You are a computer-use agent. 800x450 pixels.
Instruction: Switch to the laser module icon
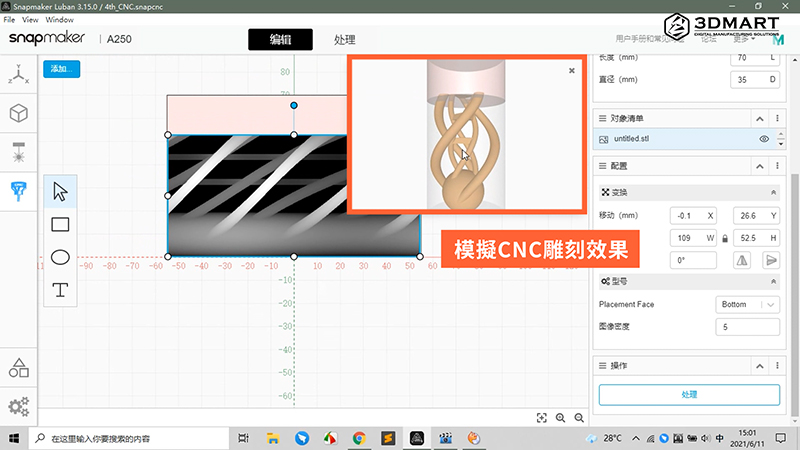(x=18, y=152)
